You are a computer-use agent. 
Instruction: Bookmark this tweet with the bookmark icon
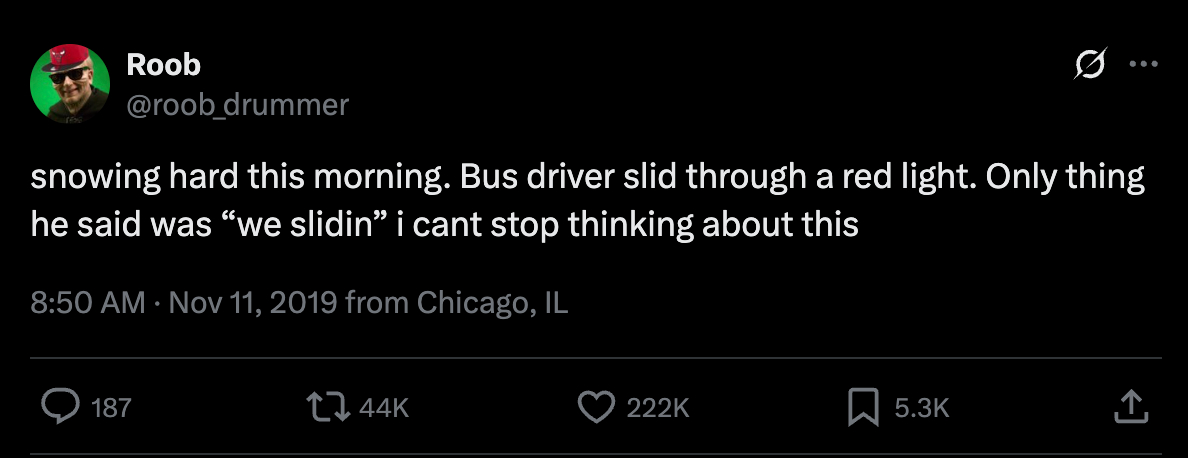pos(861,406)
